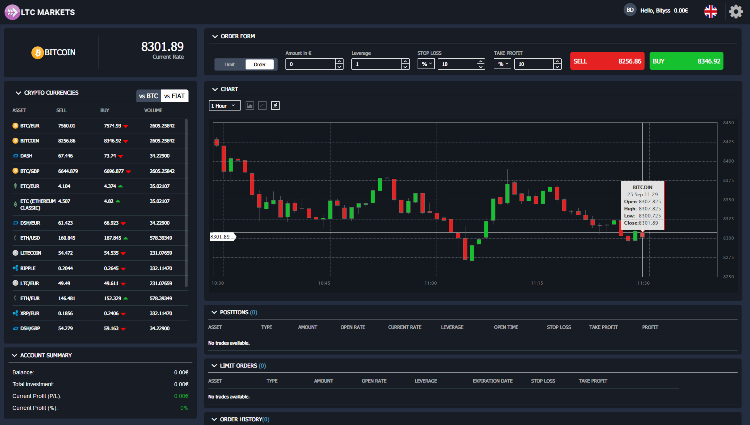Select the DASH row name

point(26,156)
